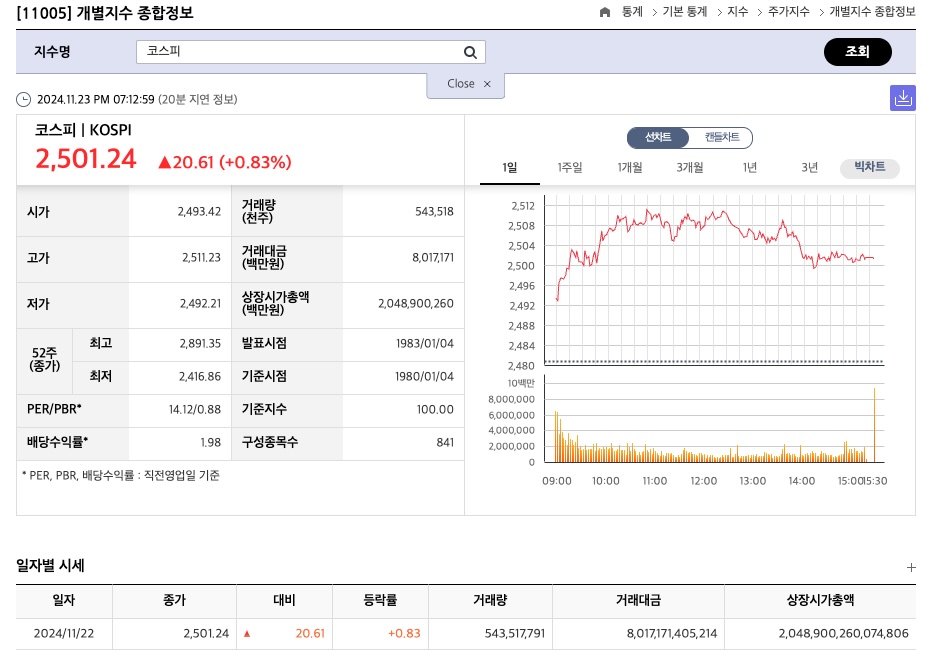Select the 선차트 toggle
The image size is (927, 650).
pyautogui.click(x=658, y=137)
